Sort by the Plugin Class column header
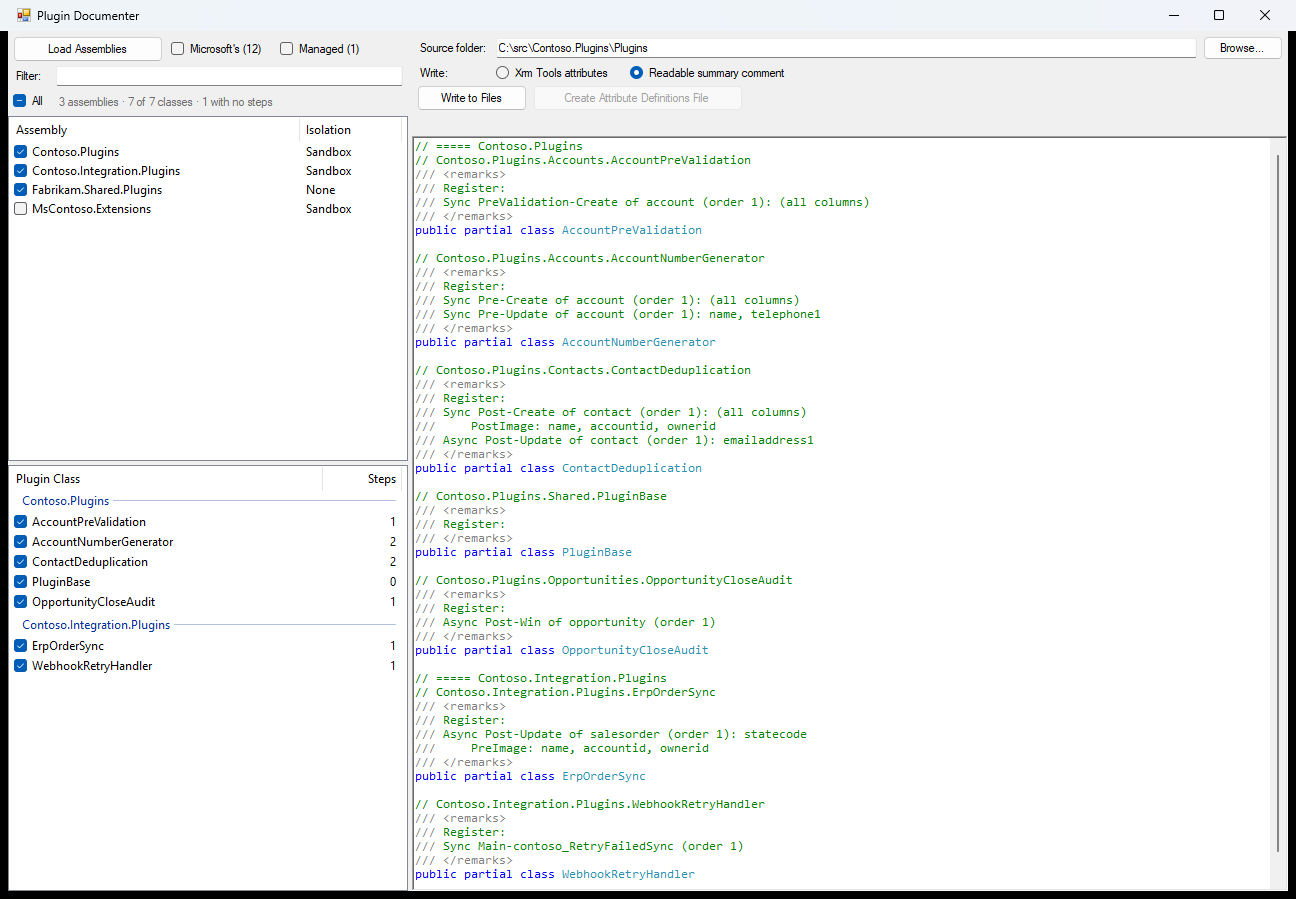Image resolution: width=1296 pixels, height=899 pixels. 166,479
